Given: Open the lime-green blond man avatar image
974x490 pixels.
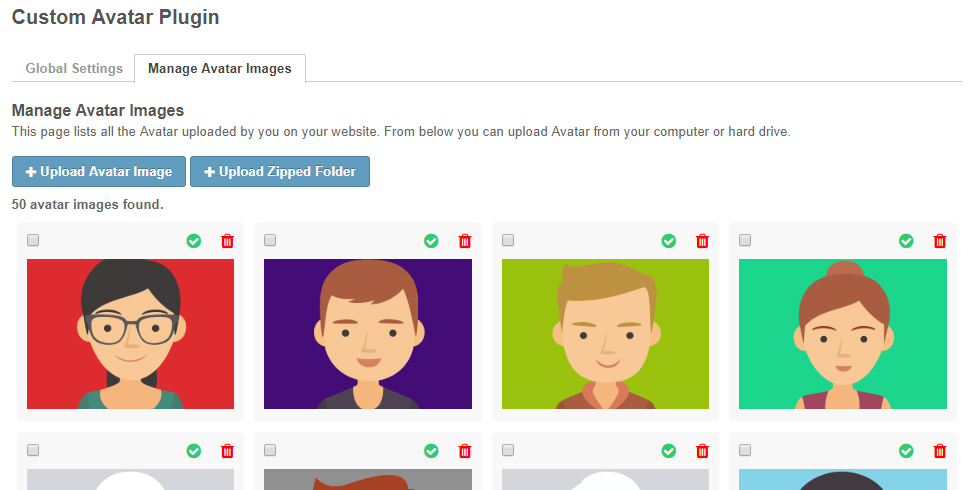Looking at the screenshot, I should tap(605, 334).
